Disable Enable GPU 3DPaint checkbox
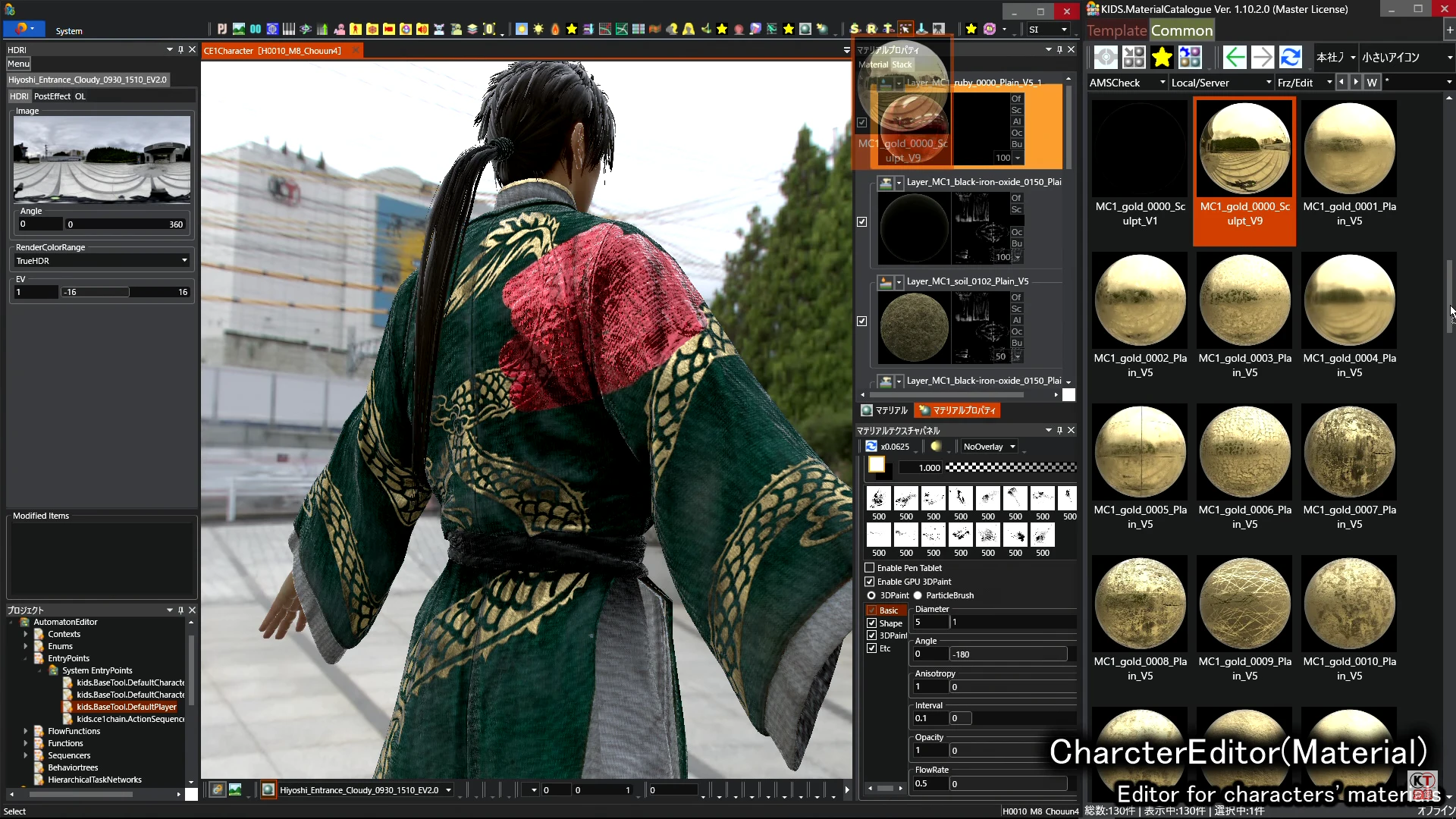Viewport: 1456px width, 819px height. pos(870,582)
